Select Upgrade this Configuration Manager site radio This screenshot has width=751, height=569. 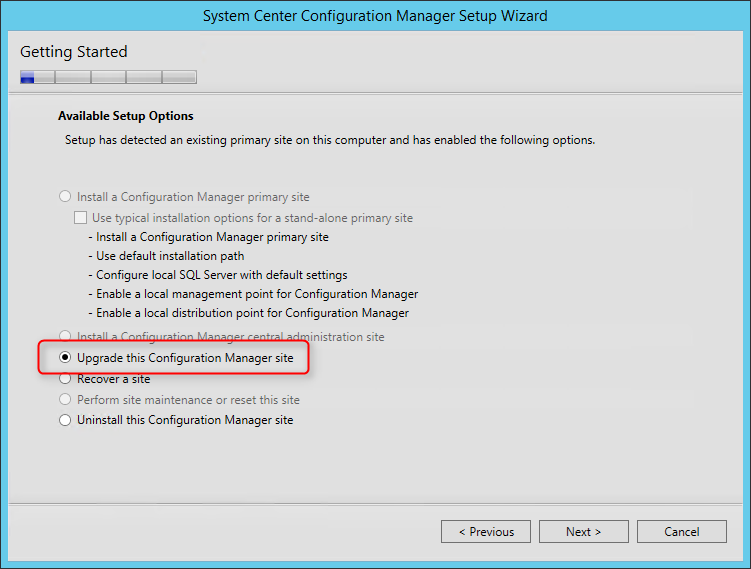(65, 357)
